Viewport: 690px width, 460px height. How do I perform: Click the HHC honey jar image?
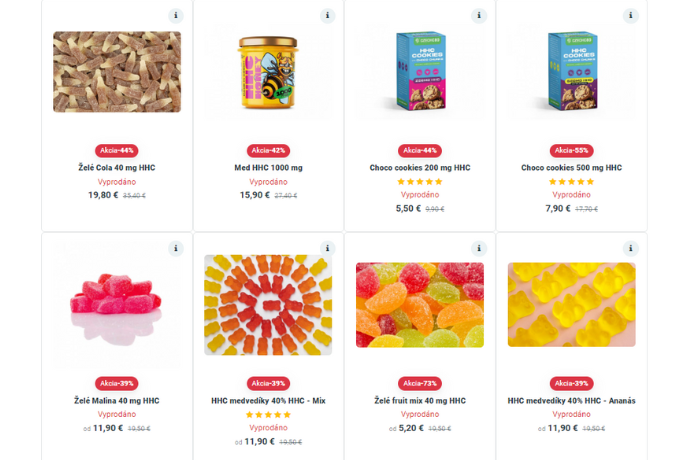[x=268, y=72]
